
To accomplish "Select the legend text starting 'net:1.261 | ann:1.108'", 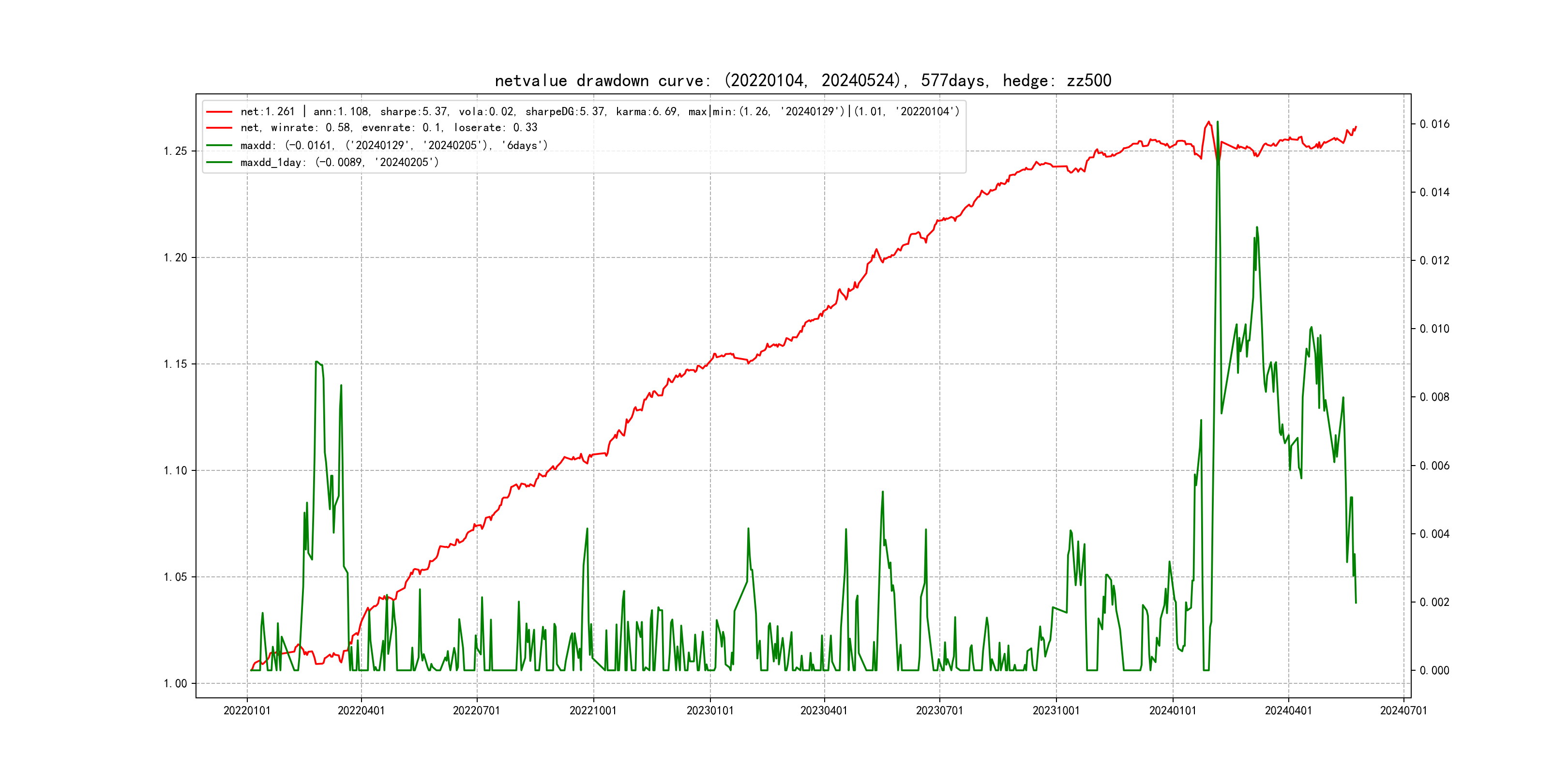I will [599, 112].
